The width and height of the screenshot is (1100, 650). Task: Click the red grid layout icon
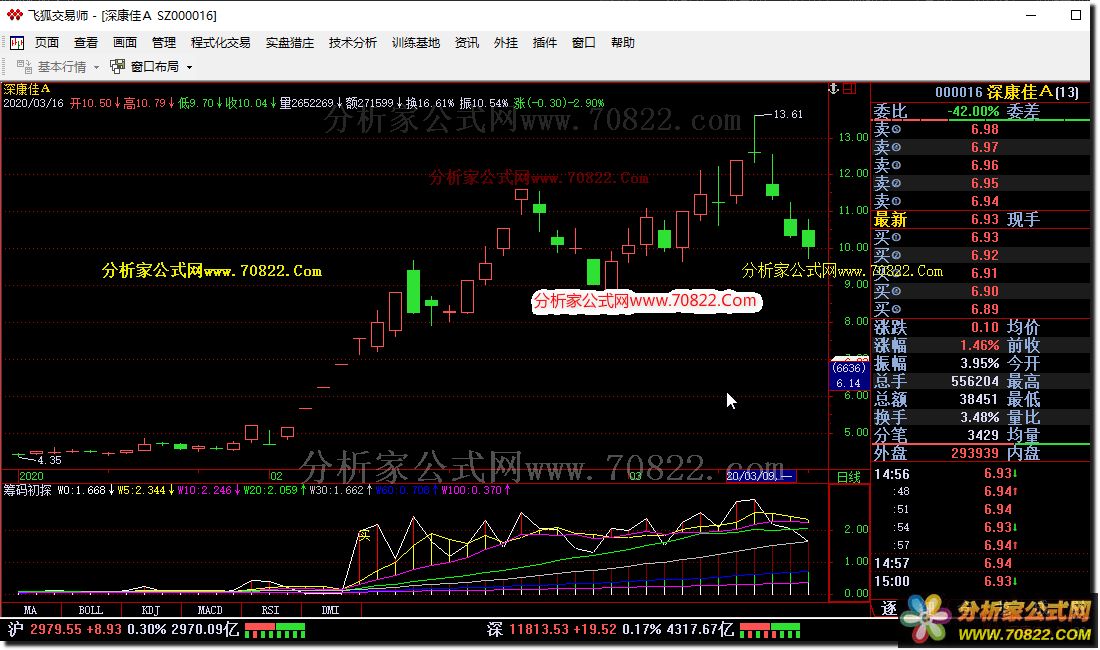(850, 88)
